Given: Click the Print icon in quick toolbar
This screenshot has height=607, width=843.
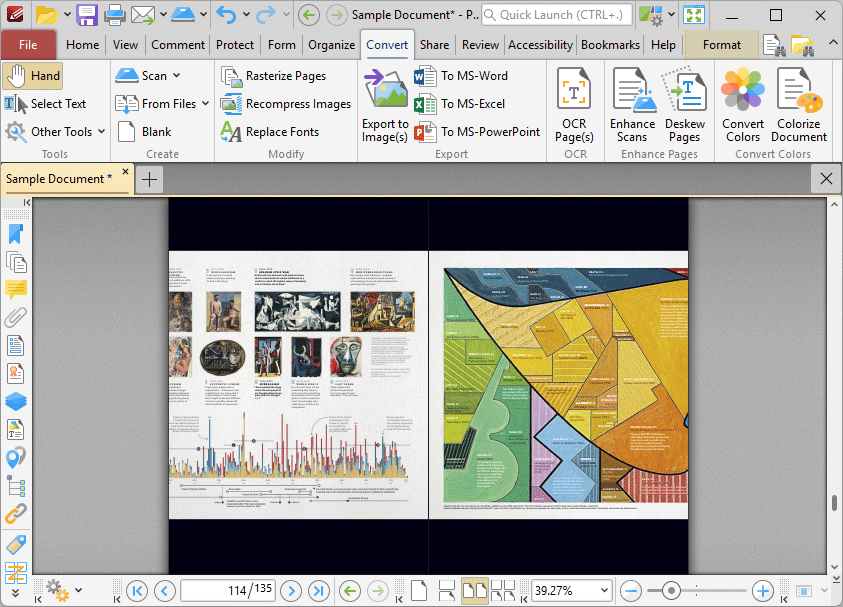Looking at the screenshot, I should [x=115, y=15].
